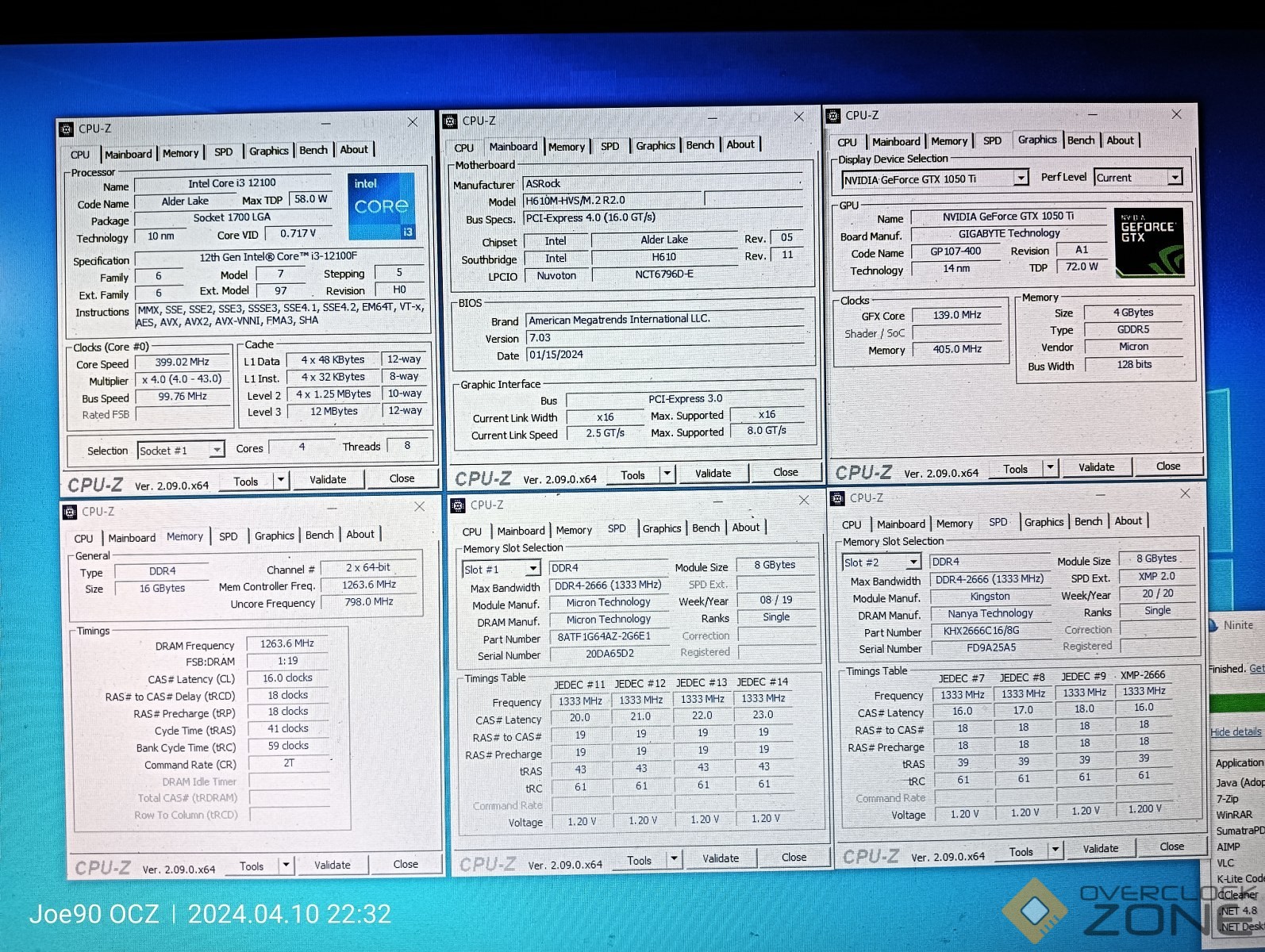Click CPU-Z title icon of Processor window
1265x952 pixels.
[67, 129]
